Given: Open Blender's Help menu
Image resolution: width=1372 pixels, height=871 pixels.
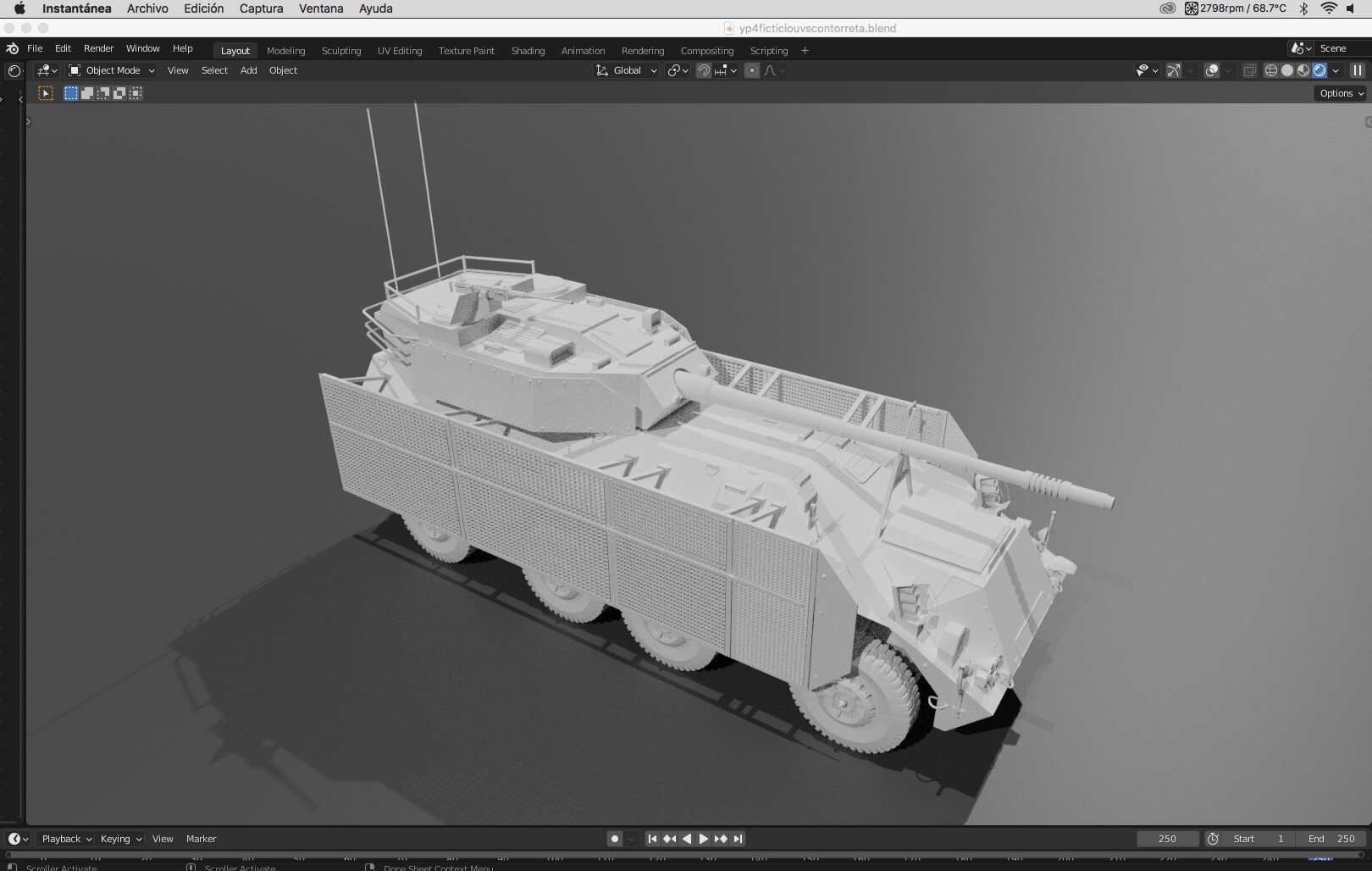Looking at the screenshot, I should click(182, 48).
